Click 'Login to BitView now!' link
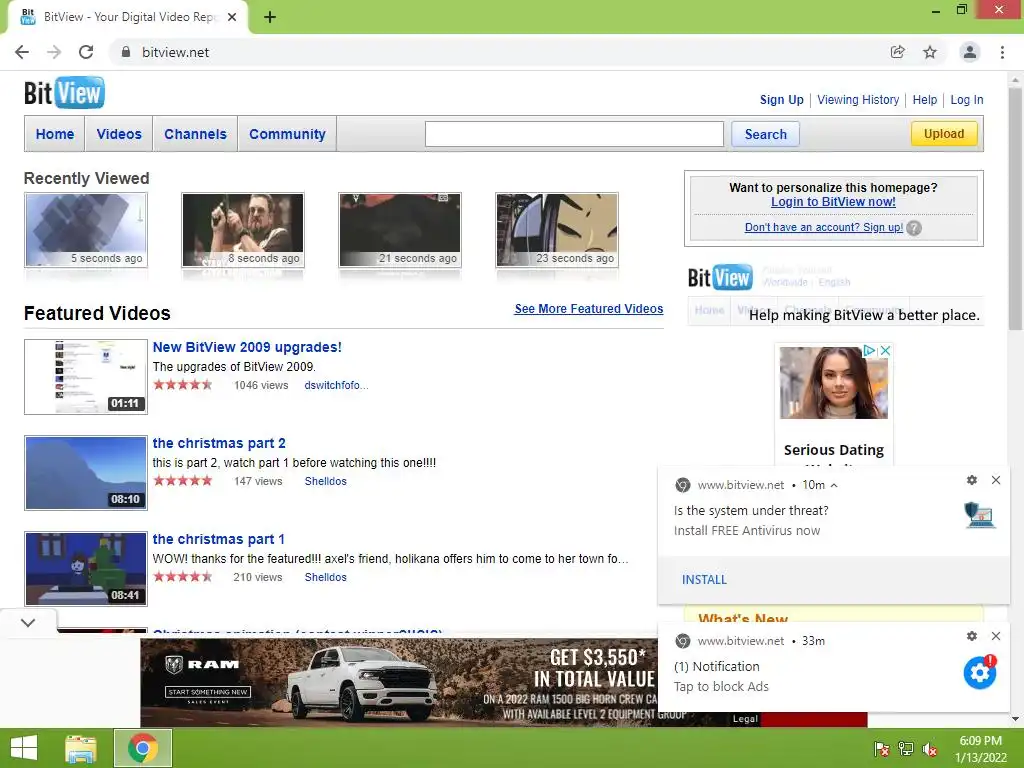The height and width of the screenshot is (768, 1024). (x=833, y=202)
